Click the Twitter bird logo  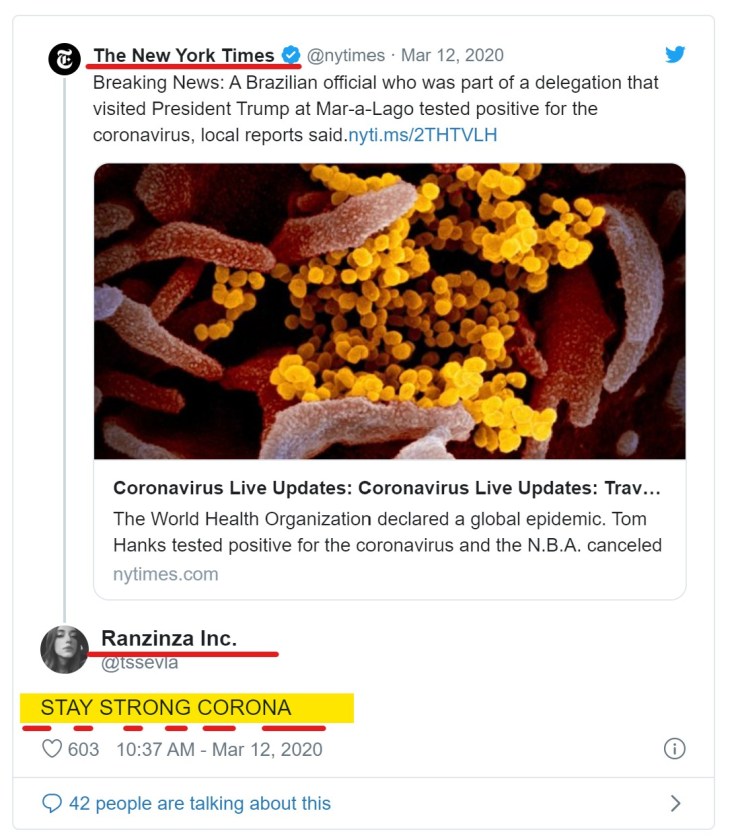click(675, 55)
